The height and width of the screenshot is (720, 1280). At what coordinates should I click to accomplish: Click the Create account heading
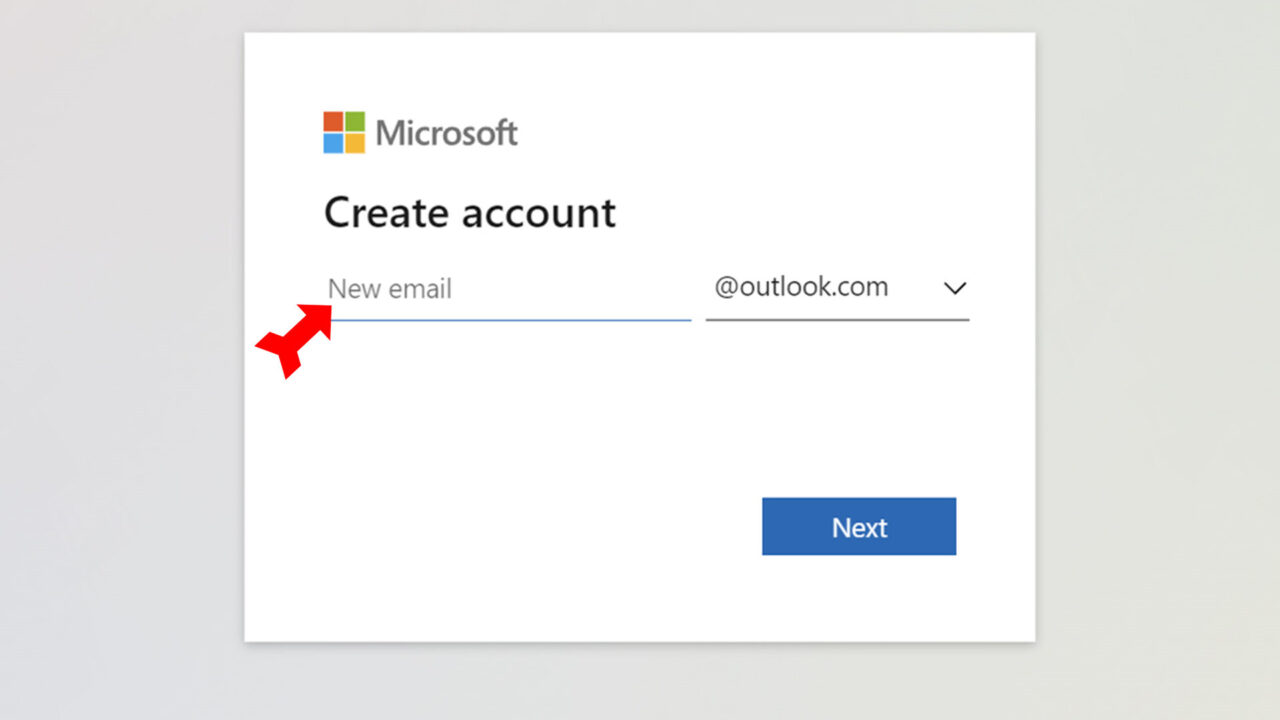click(469, 213)
